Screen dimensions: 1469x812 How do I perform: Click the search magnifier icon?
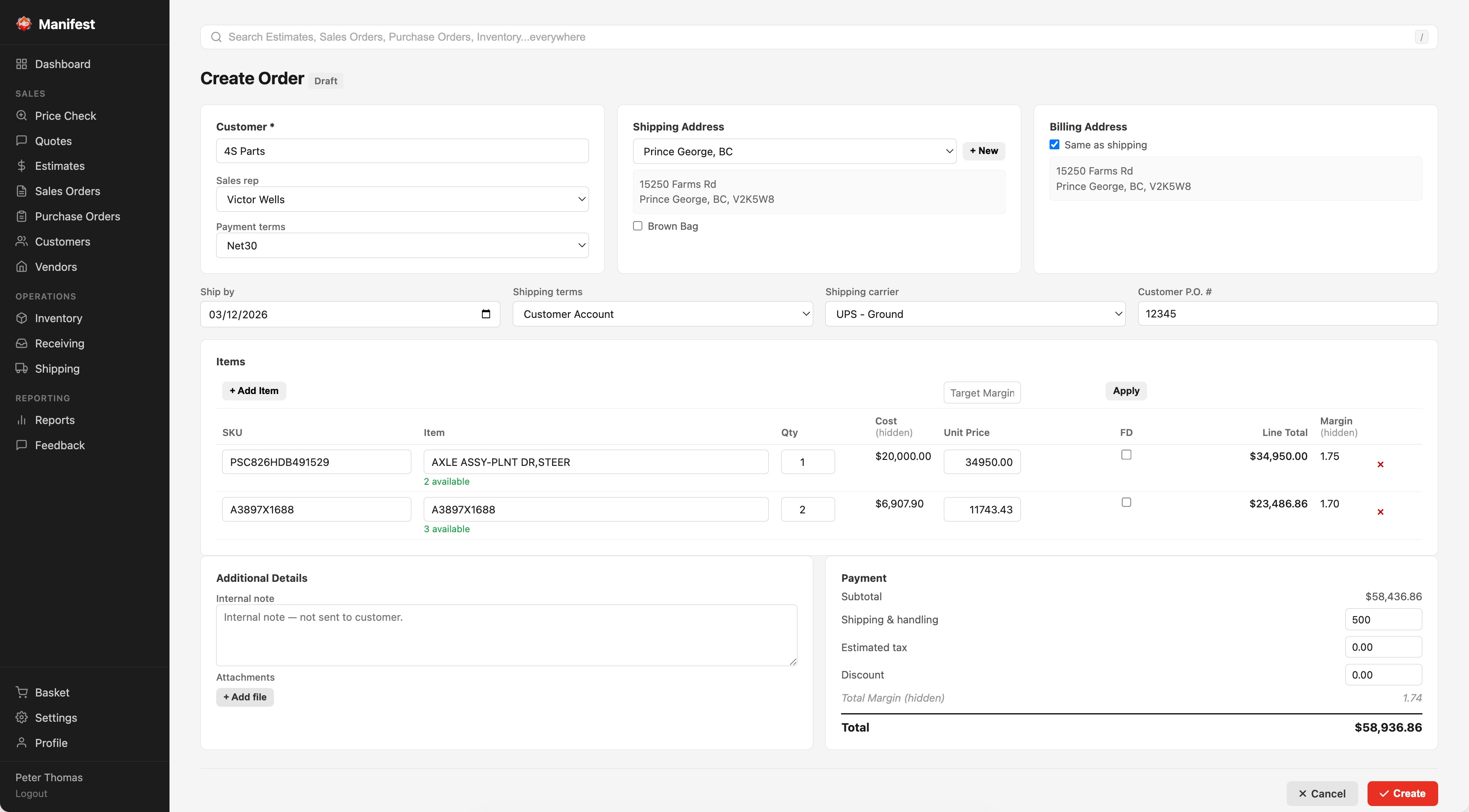tap(216, 36)
